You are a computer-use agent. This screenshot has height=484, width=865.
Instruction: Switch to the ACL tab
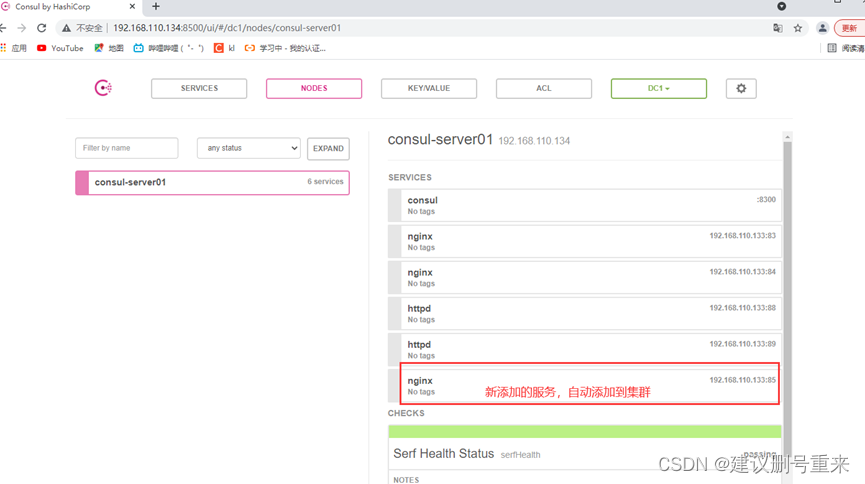point(544,88)
